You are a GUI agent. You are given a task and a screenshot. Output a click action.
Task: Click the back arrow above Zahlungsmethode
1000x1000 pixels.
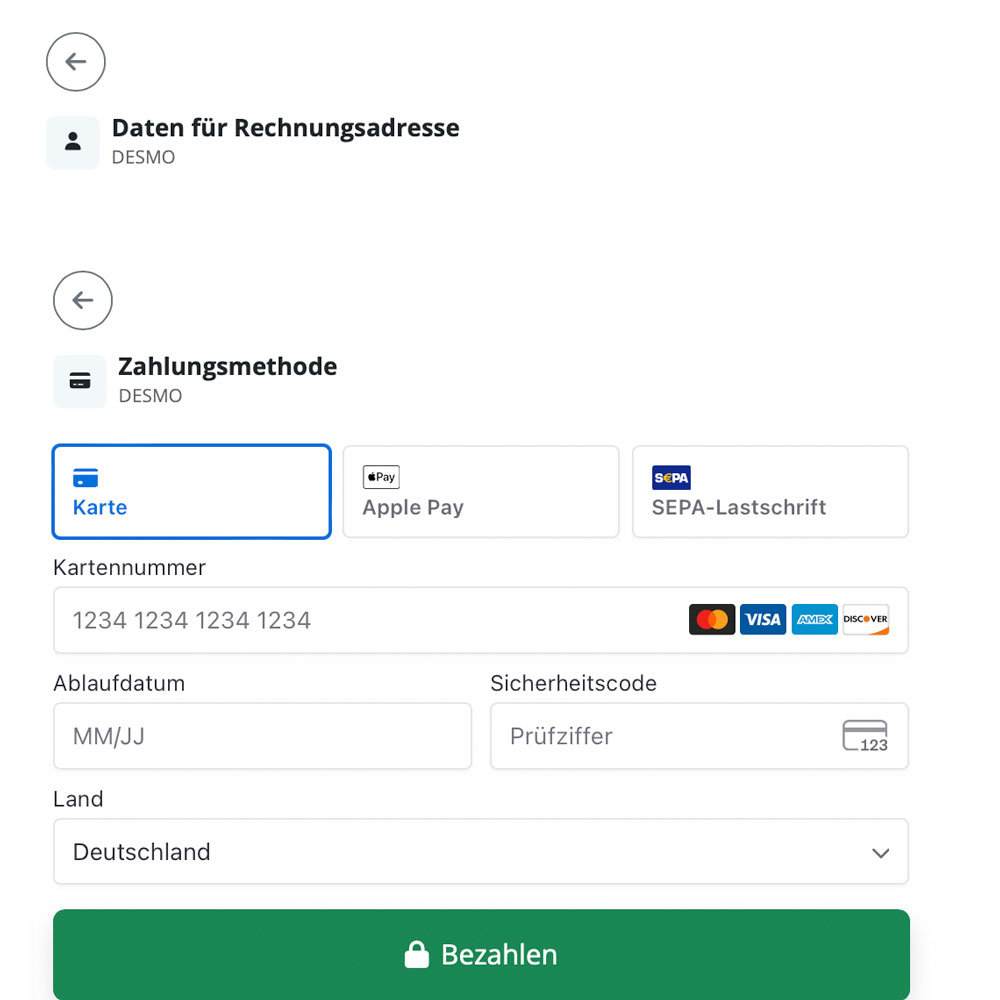click(x=83, y=300)
